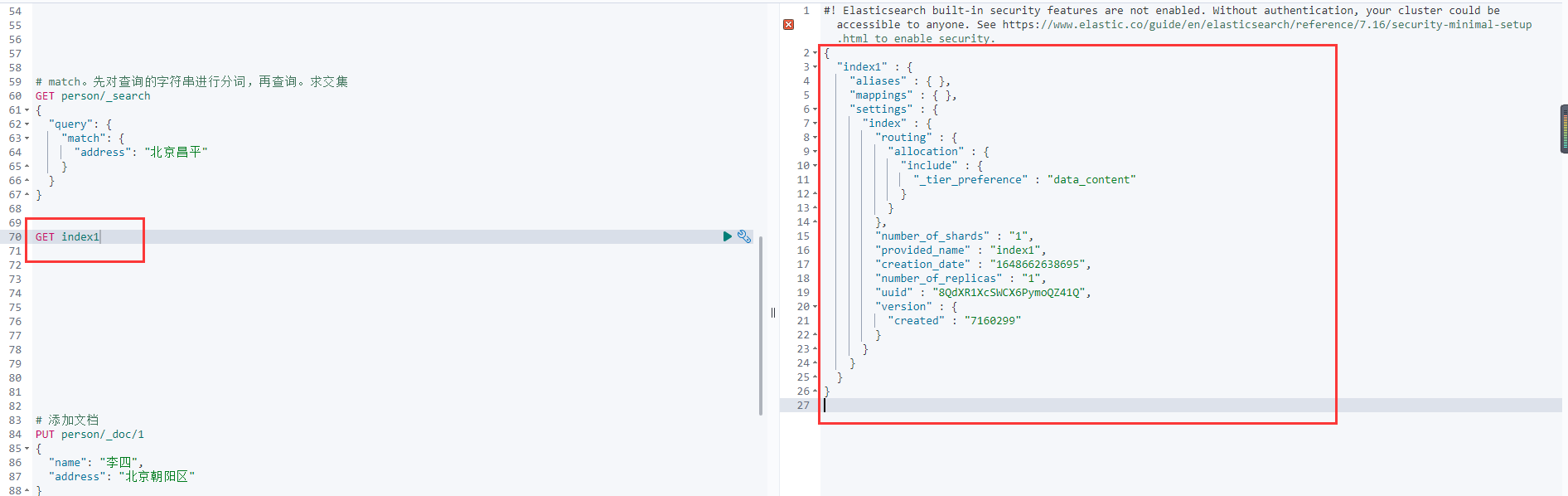Click the "_tier_preference" : "data_content" line
The image size is (1568, 496).
[1025, 180]
